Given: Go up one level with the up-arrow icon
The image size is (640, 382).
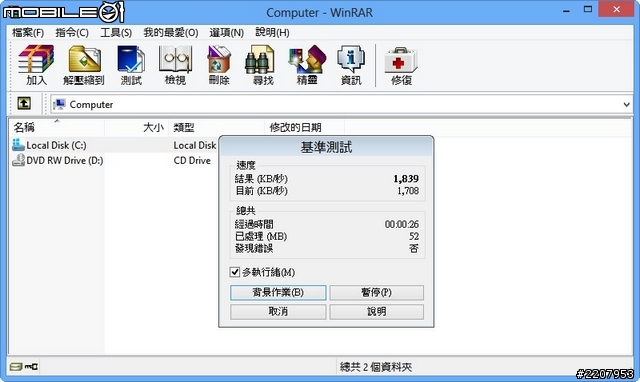Looking at the screenshot, I should [24, 104].
